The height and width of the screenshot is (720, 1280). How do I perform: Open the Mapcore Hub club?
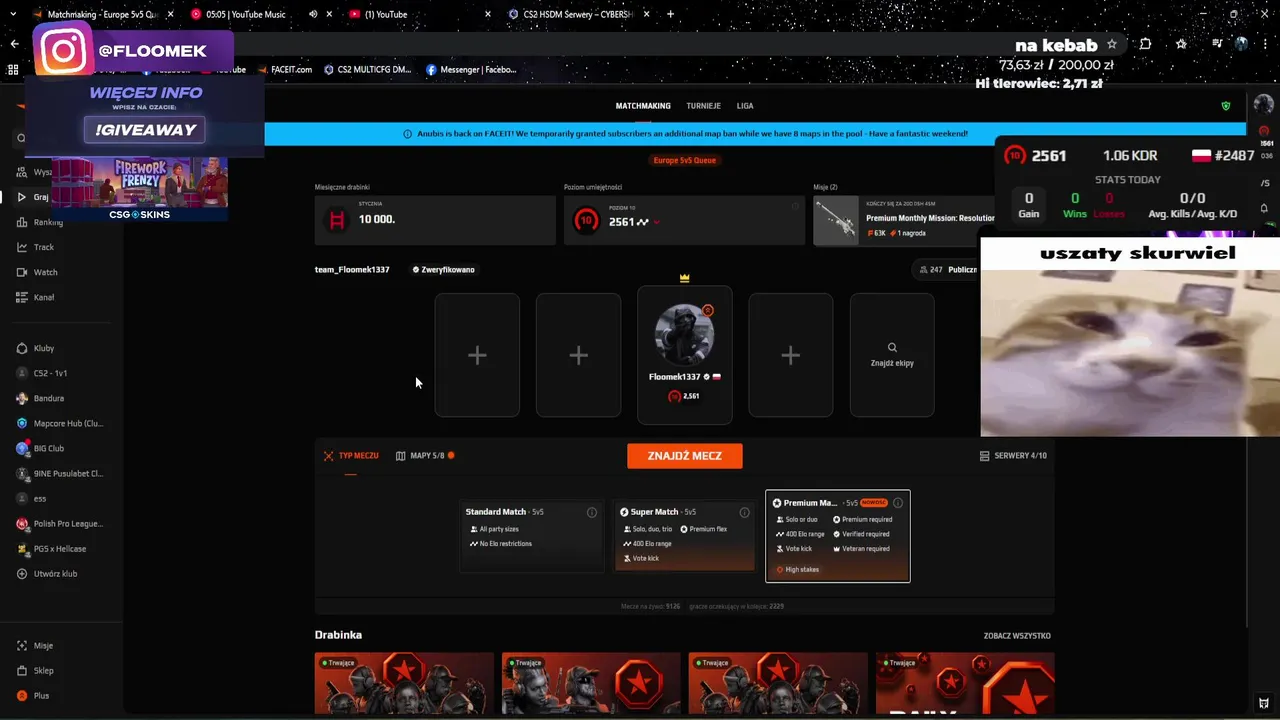click(x=60, y=423)
